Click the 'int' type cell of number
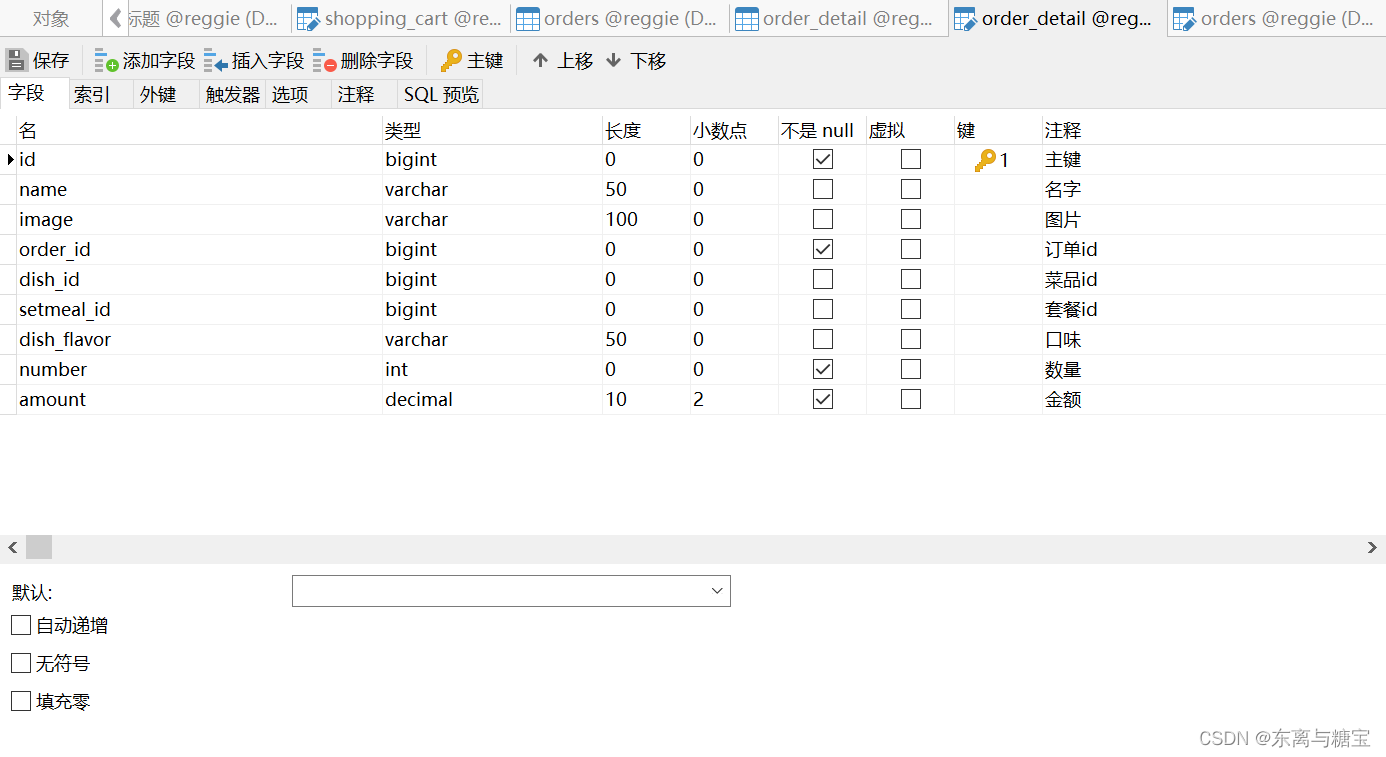The height and width of the screenshot is (757, 1386). 492,369
